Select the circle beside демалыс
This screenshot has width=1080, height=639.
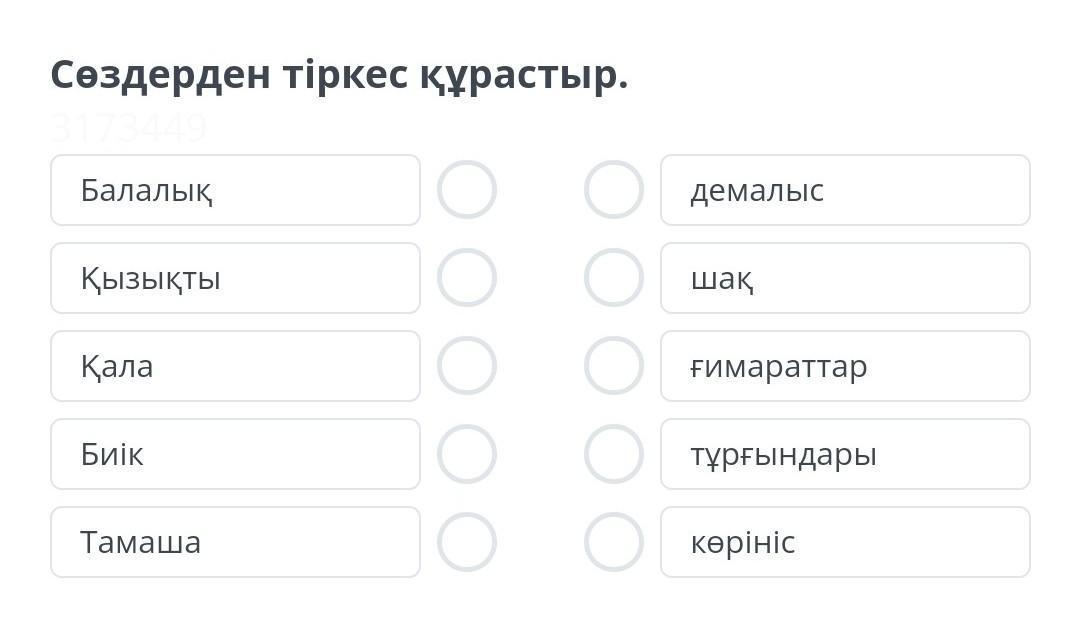tap(614, 190)
